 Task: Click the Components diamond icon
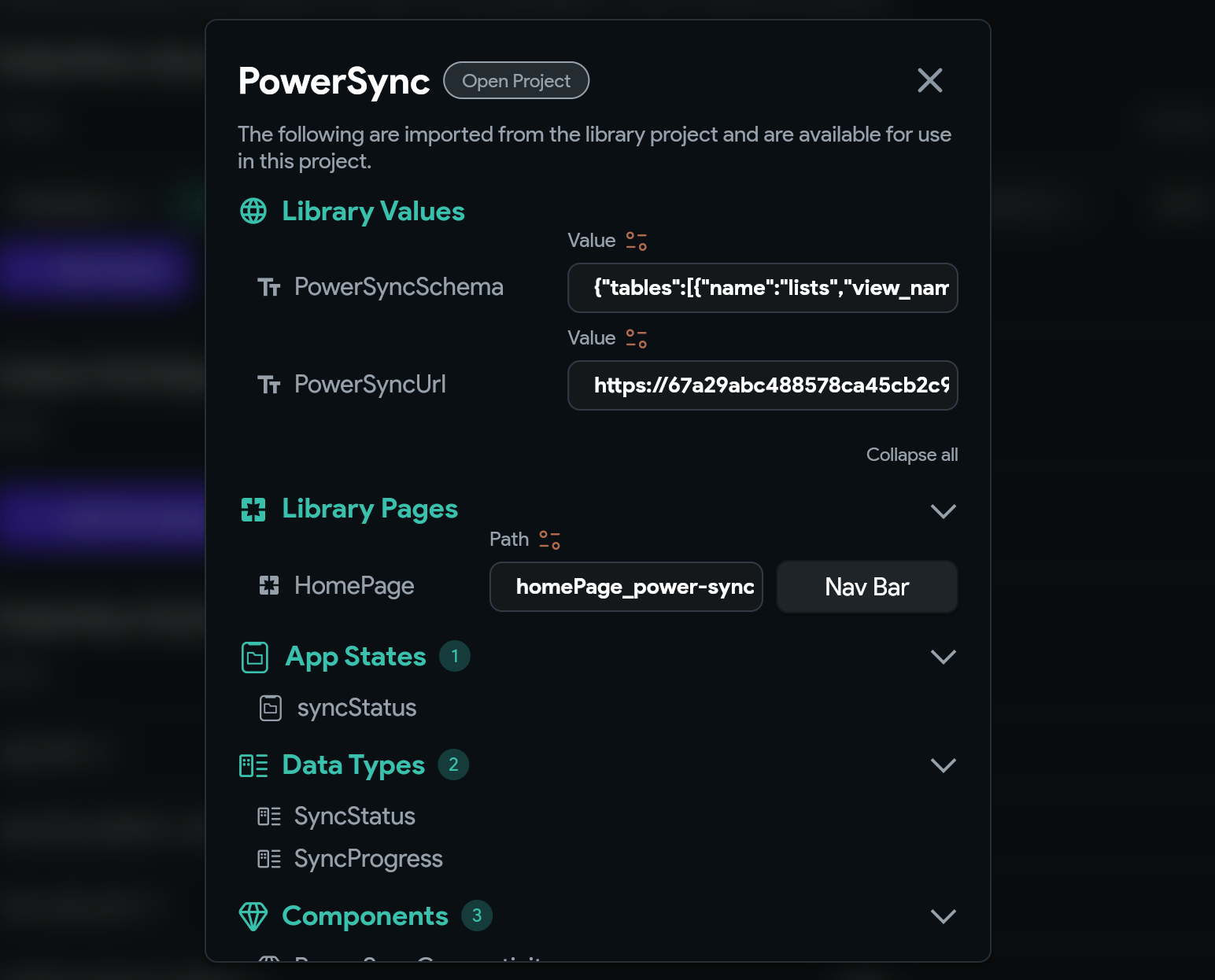tap(253, 916)
